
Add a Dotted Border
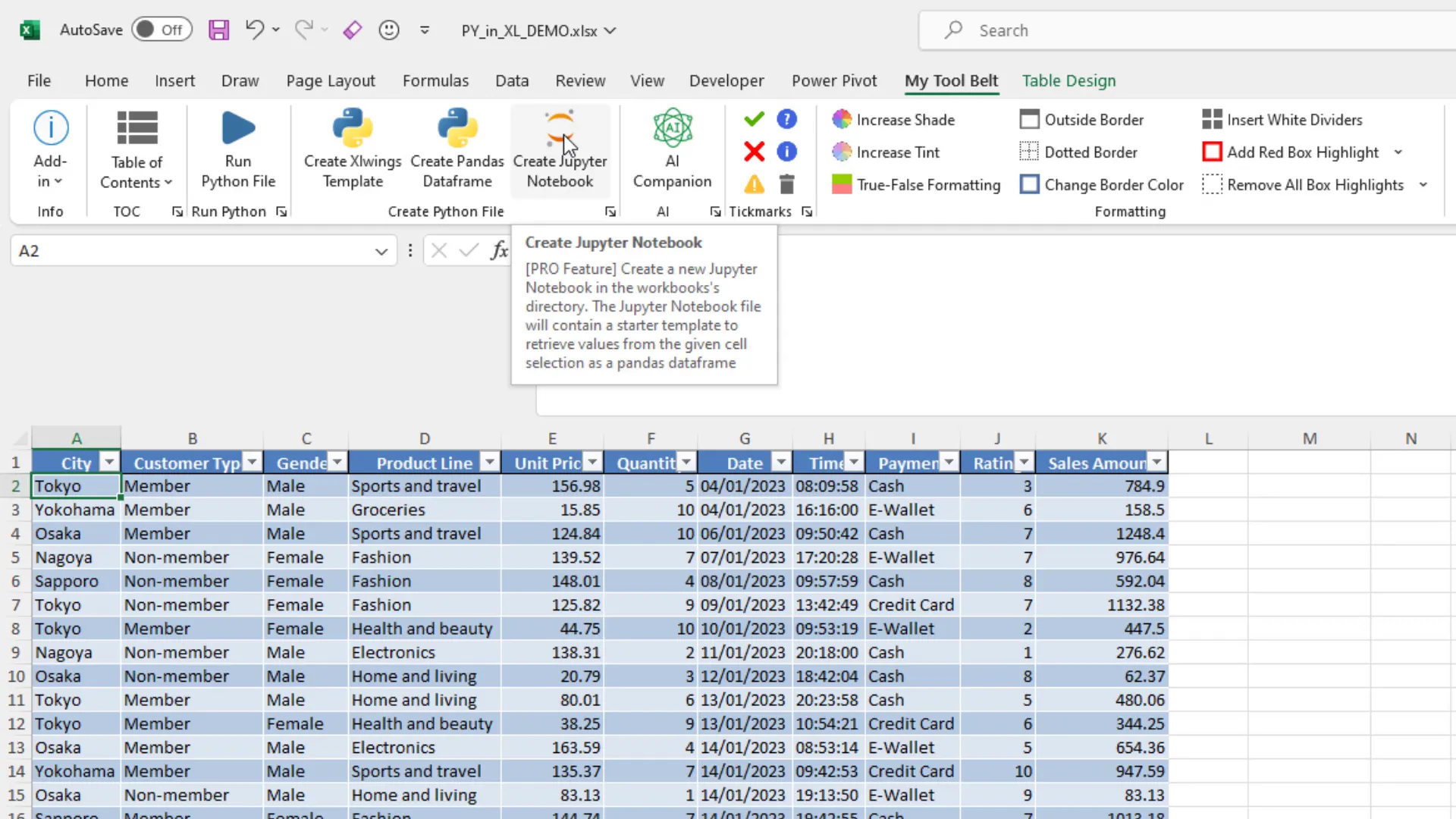pos(1078,152)
